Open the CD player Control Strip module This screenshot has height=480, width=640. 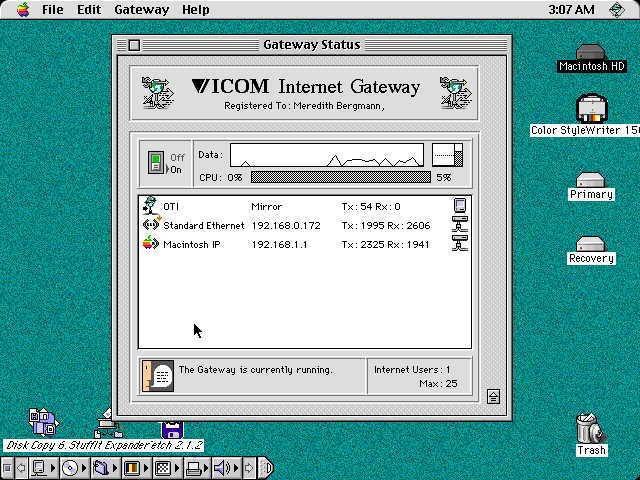click(x=74, y=468)
